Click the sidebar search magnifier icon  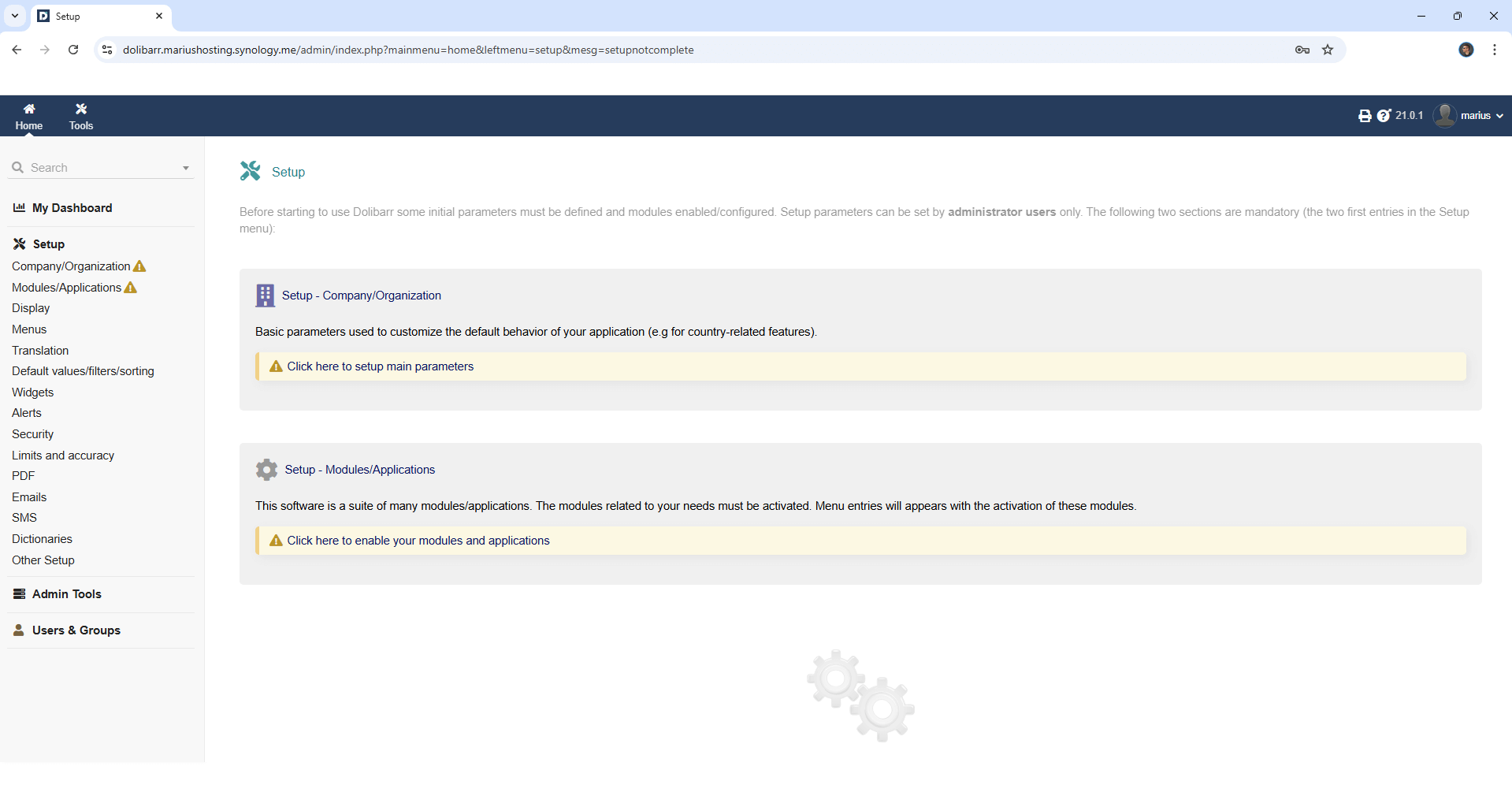tap(17, 167)
